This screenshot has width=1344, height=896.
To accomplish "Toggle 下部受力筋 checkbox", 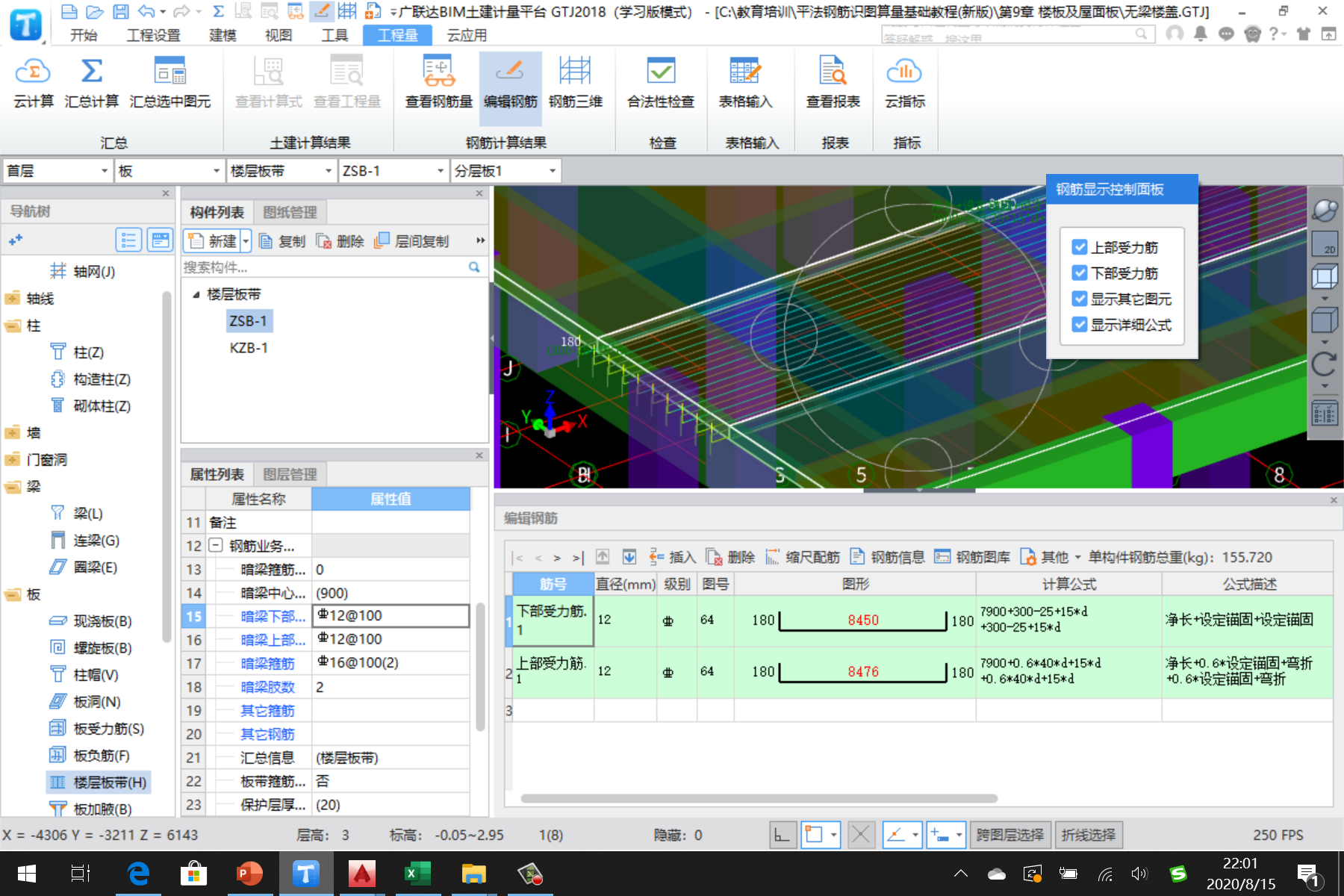I will pyautogui.click(x=1080, y=273).
